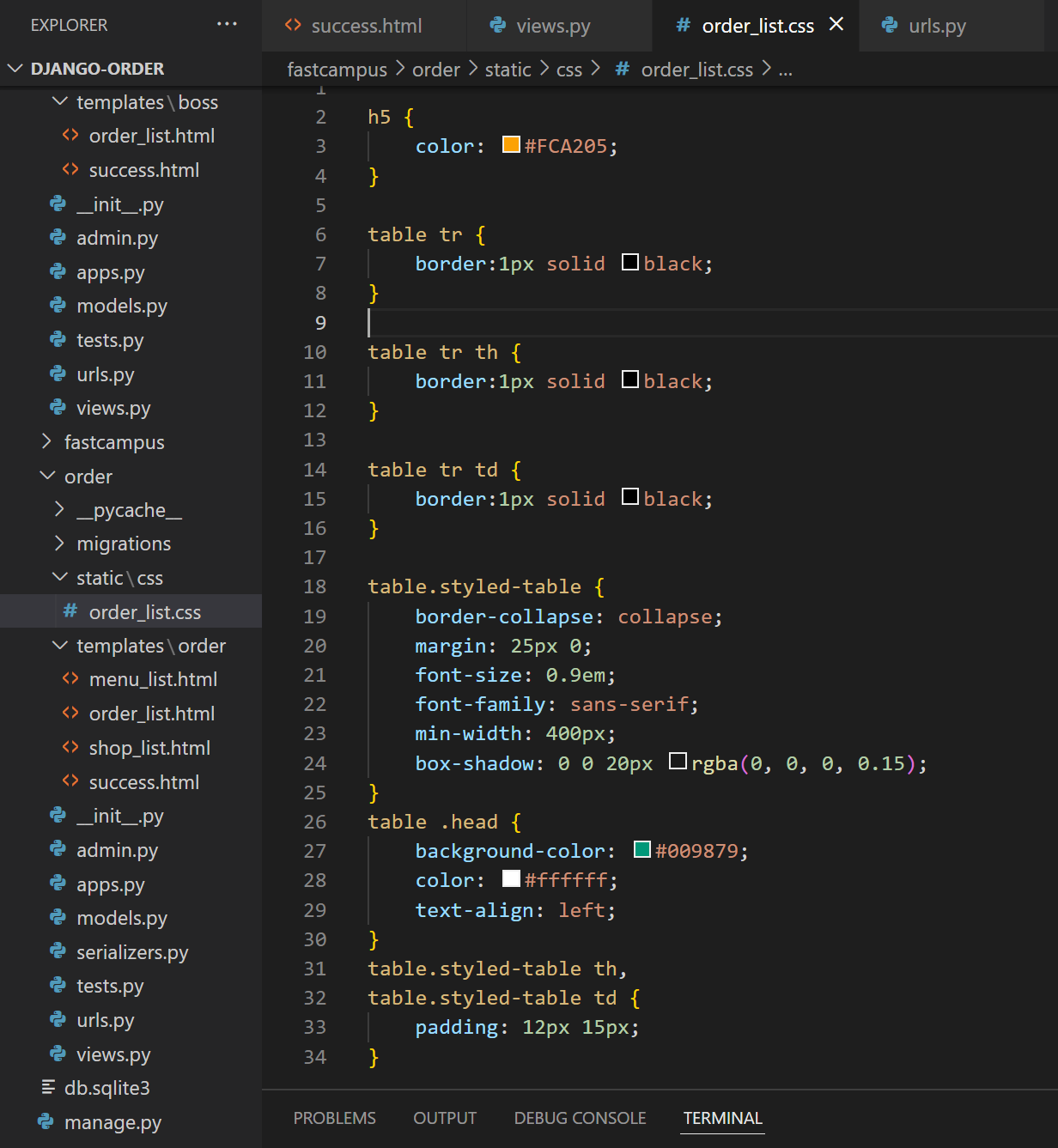Screen dimensions: 1058x1148
Task: Click line number 18 in gutter
Action: click(315, 586)
